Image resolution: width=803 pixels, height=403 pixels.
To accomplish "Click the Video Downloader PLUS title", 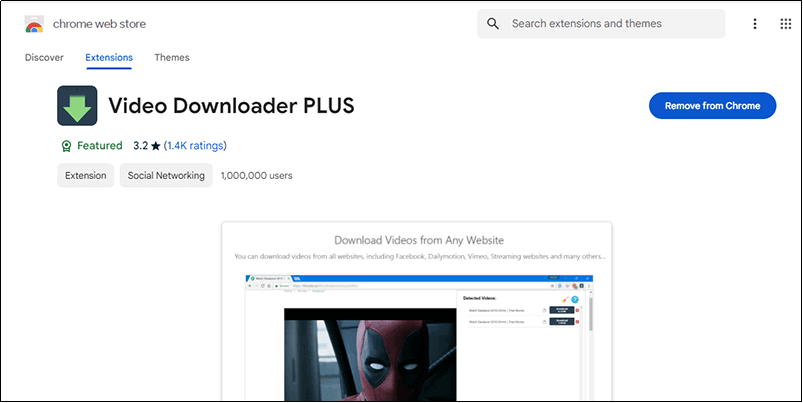I will coord(231,105).
